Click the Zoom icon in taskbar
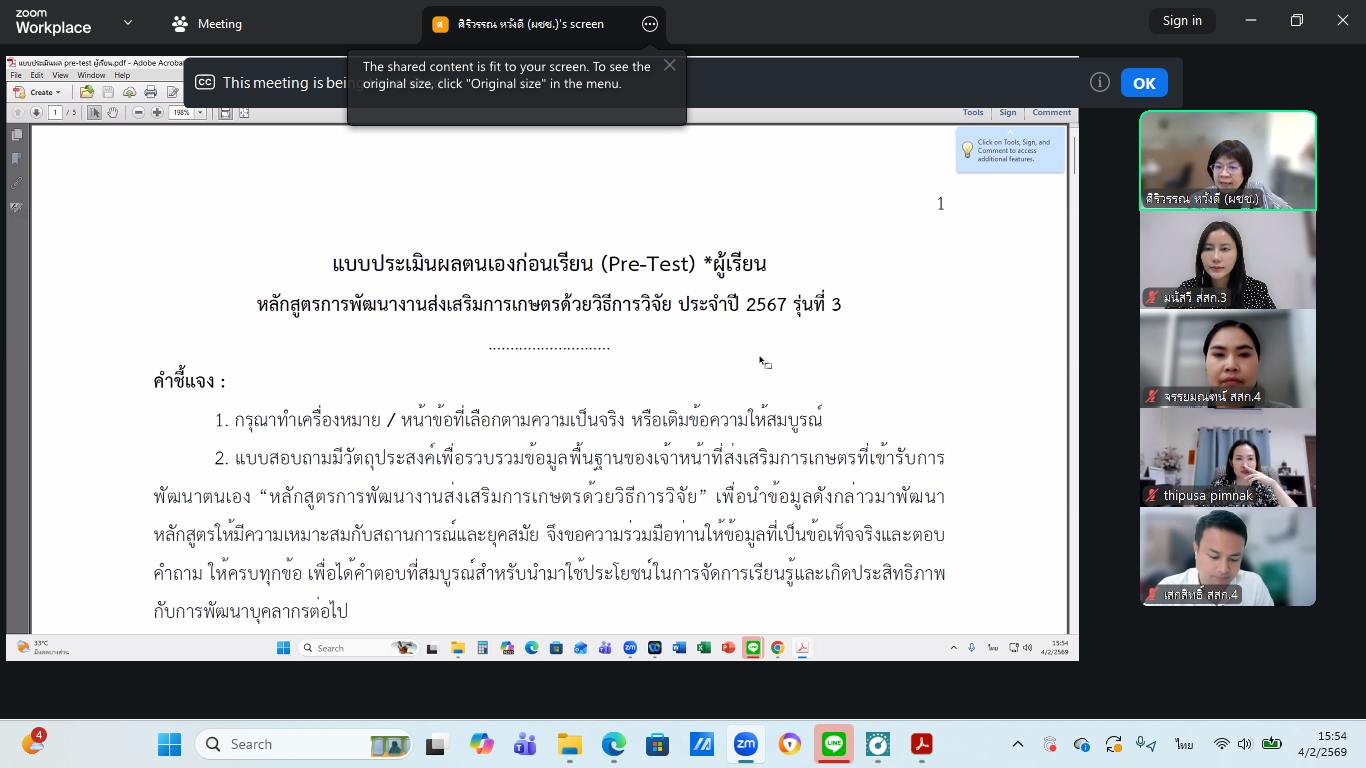The height and width of the screenshot is (768, 1366). (746, 744)
